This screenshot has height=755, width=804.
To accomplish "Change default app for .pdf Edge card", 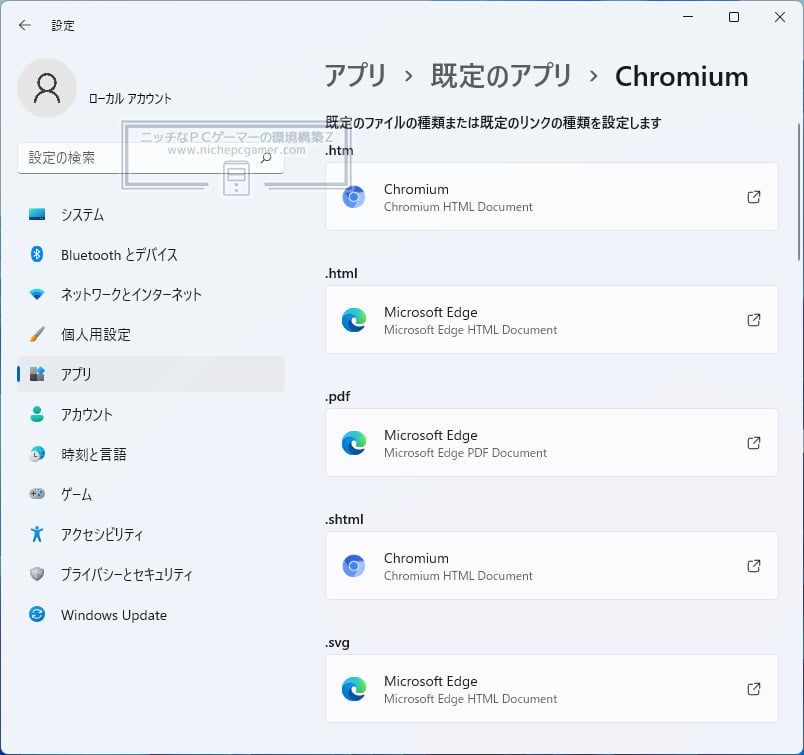I will pos(552,443).
